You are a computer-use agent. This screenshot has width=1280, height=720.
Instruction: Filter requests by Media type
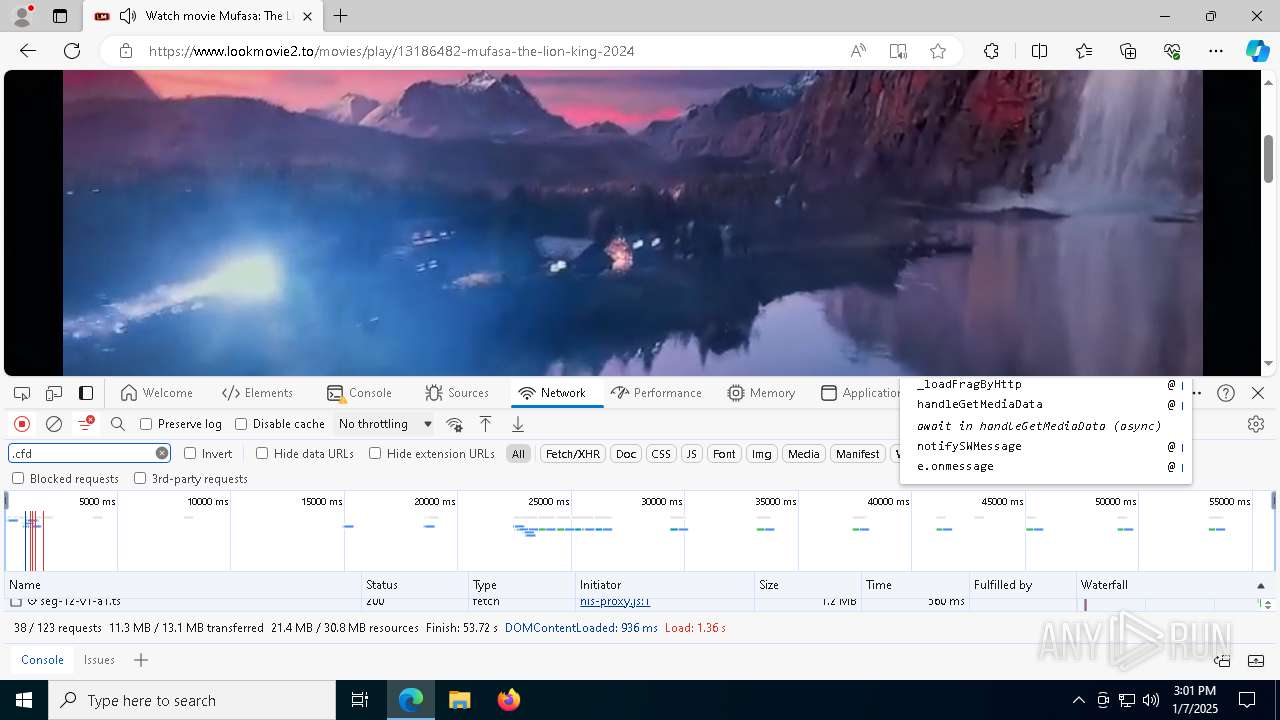pos(803,454)
